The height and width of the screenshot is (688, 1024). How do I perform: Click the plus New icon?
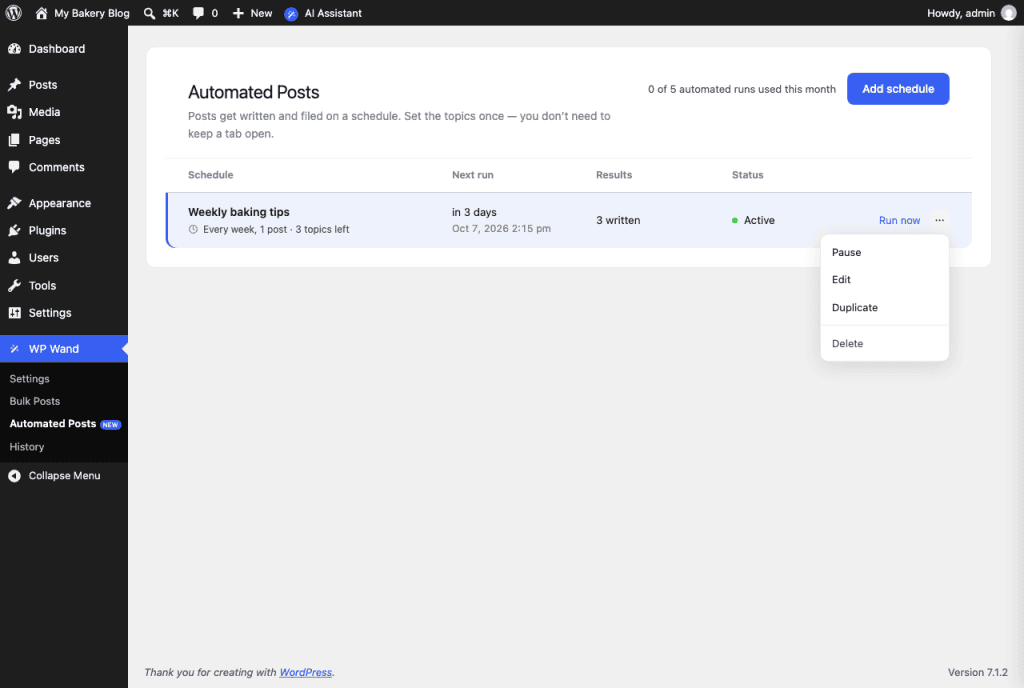tap(238, 13)
